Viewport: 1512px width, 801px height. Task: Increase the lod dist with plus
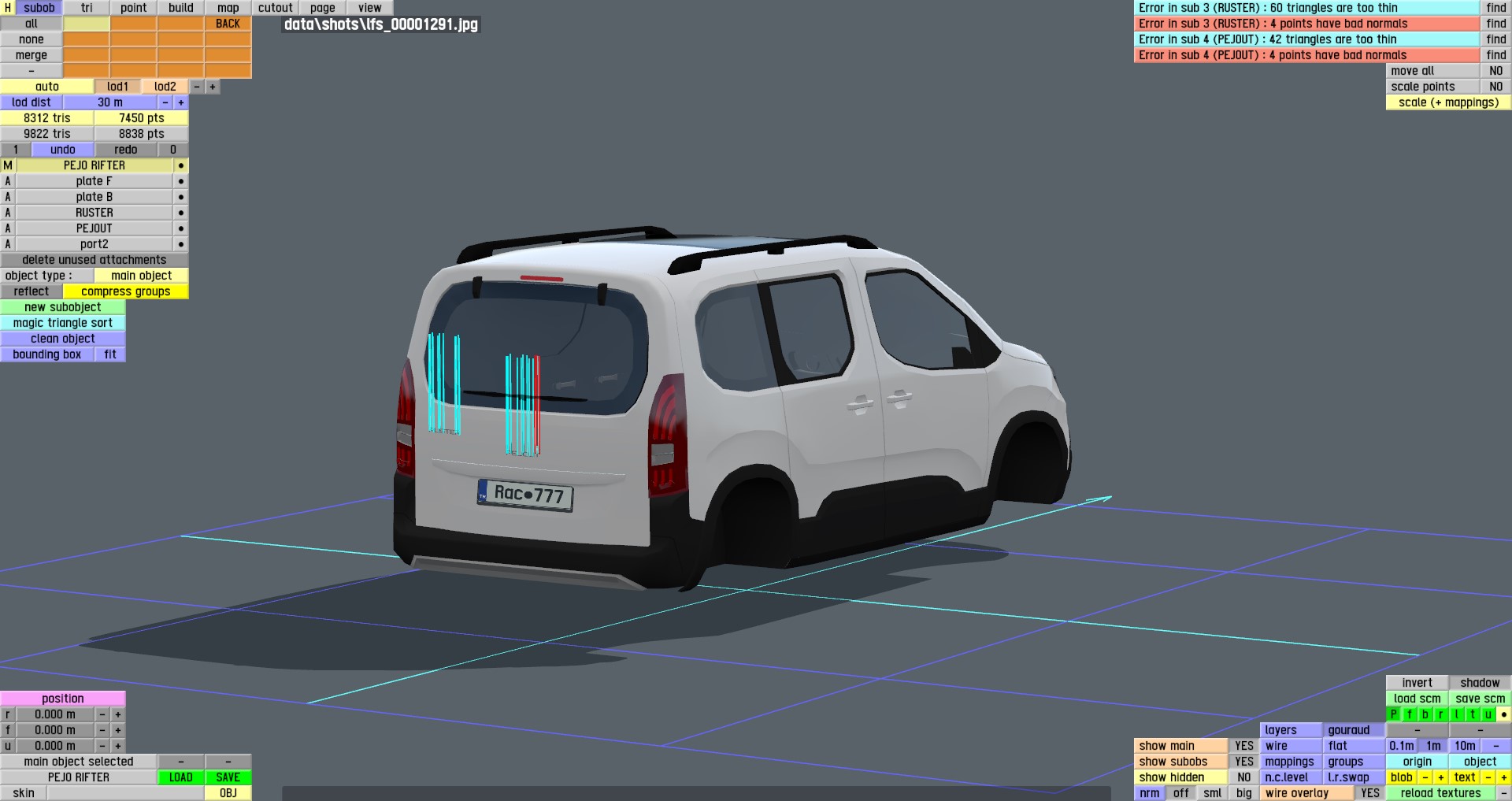(181, 102)
